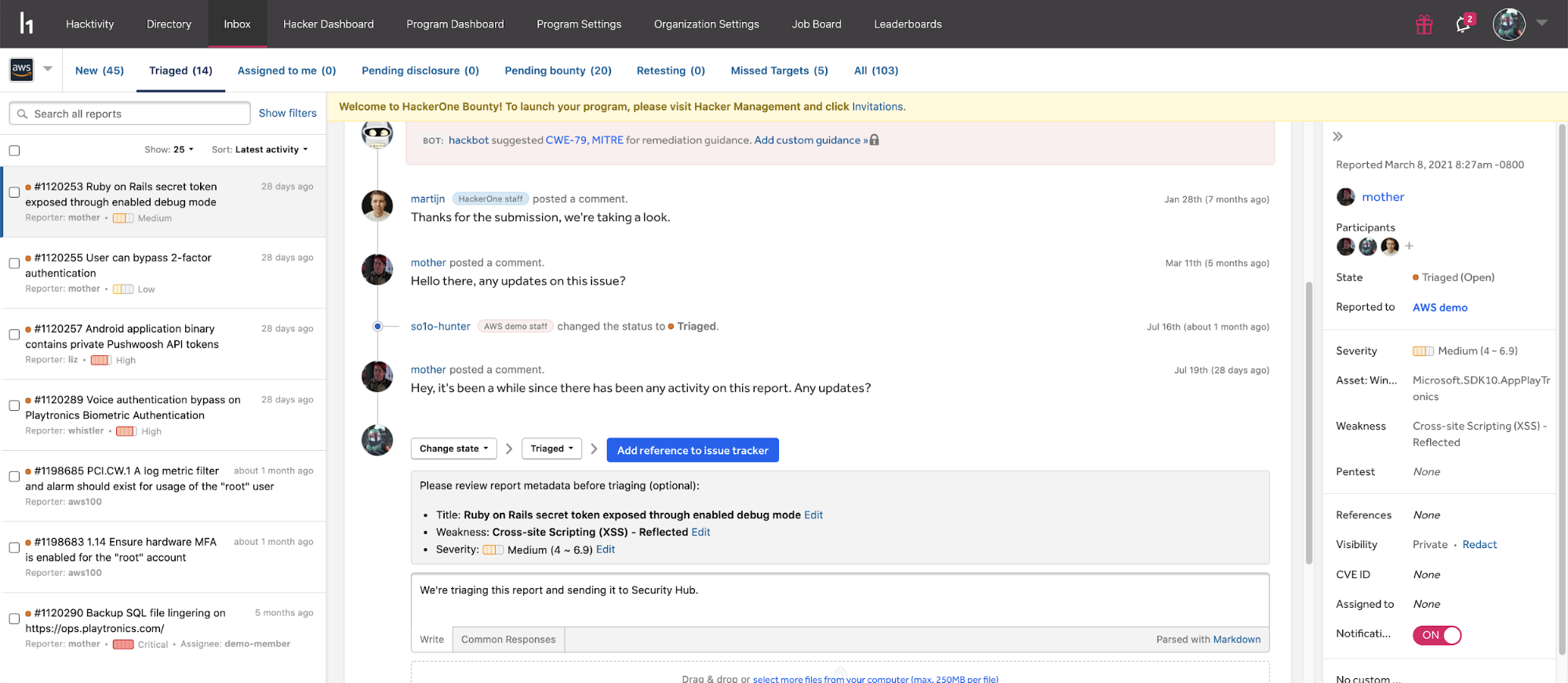This screenshot has width=1568, height=683.
Task: Collapse sidebar with double chevron icon
Action: pos(1337,136)
